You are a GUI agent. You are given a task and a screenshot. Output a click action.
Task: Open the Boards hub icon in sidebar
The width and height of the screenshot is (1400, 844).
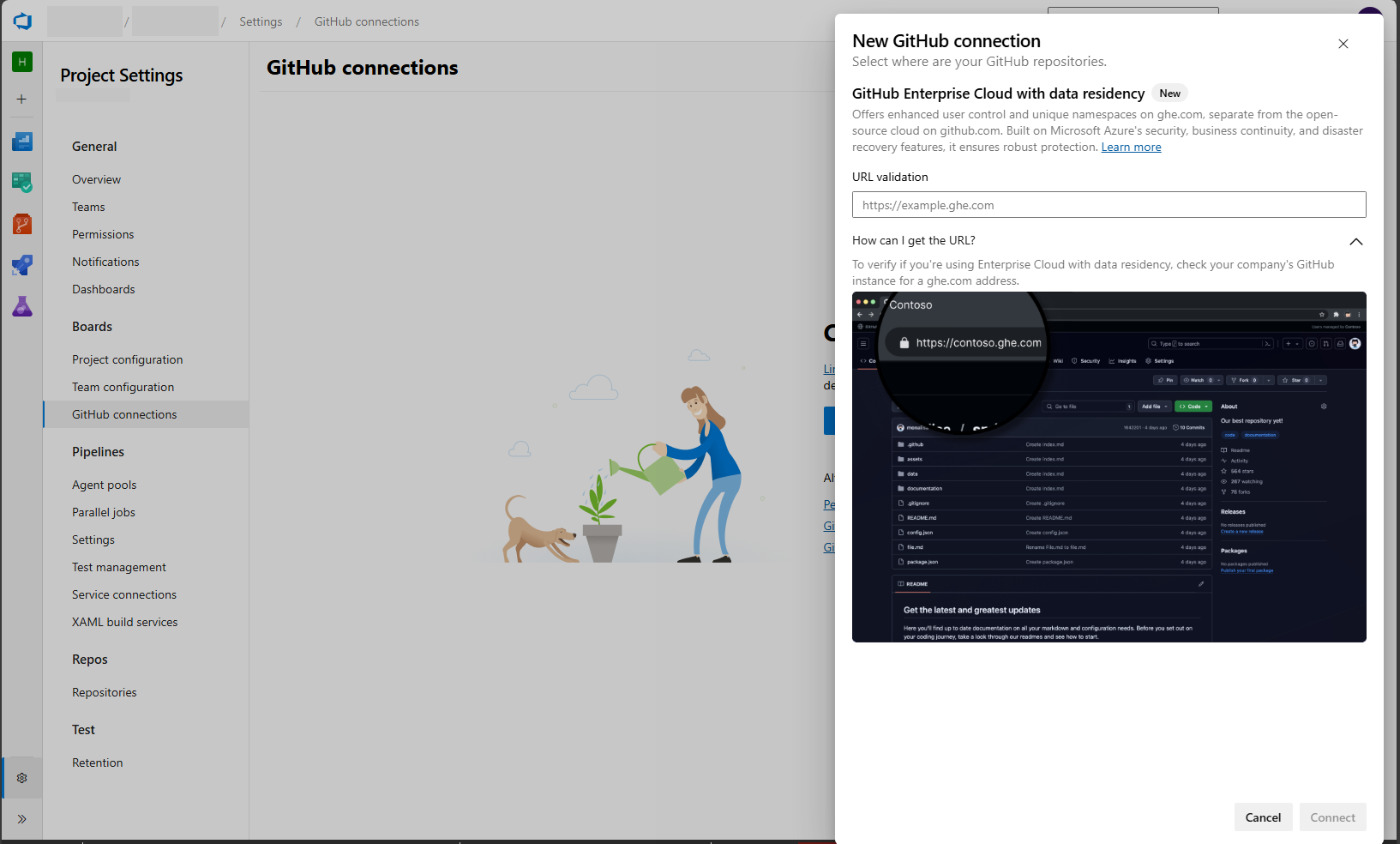click(22, 183)
